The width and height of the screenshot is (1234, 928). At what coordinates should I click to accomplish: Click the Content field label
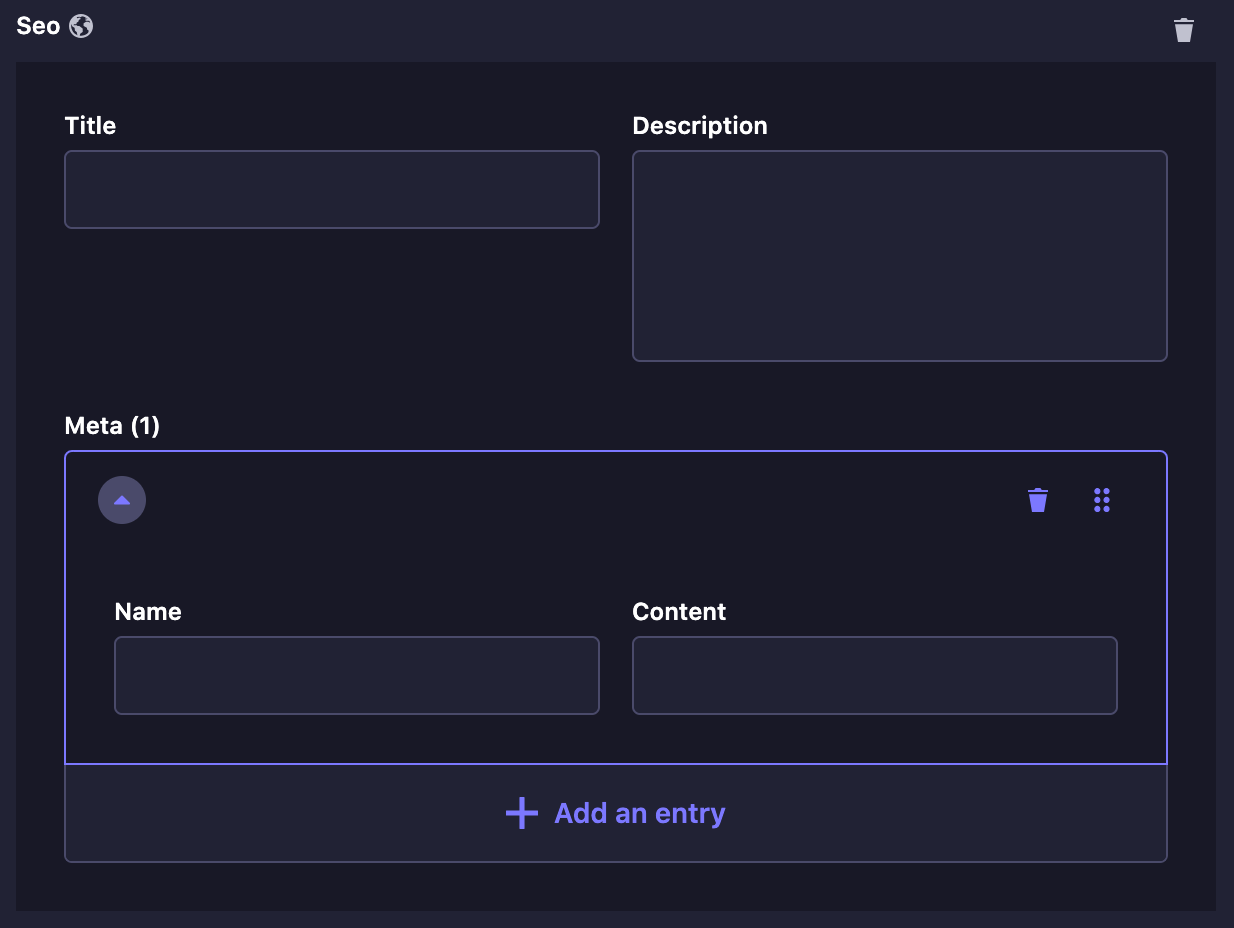679,612
